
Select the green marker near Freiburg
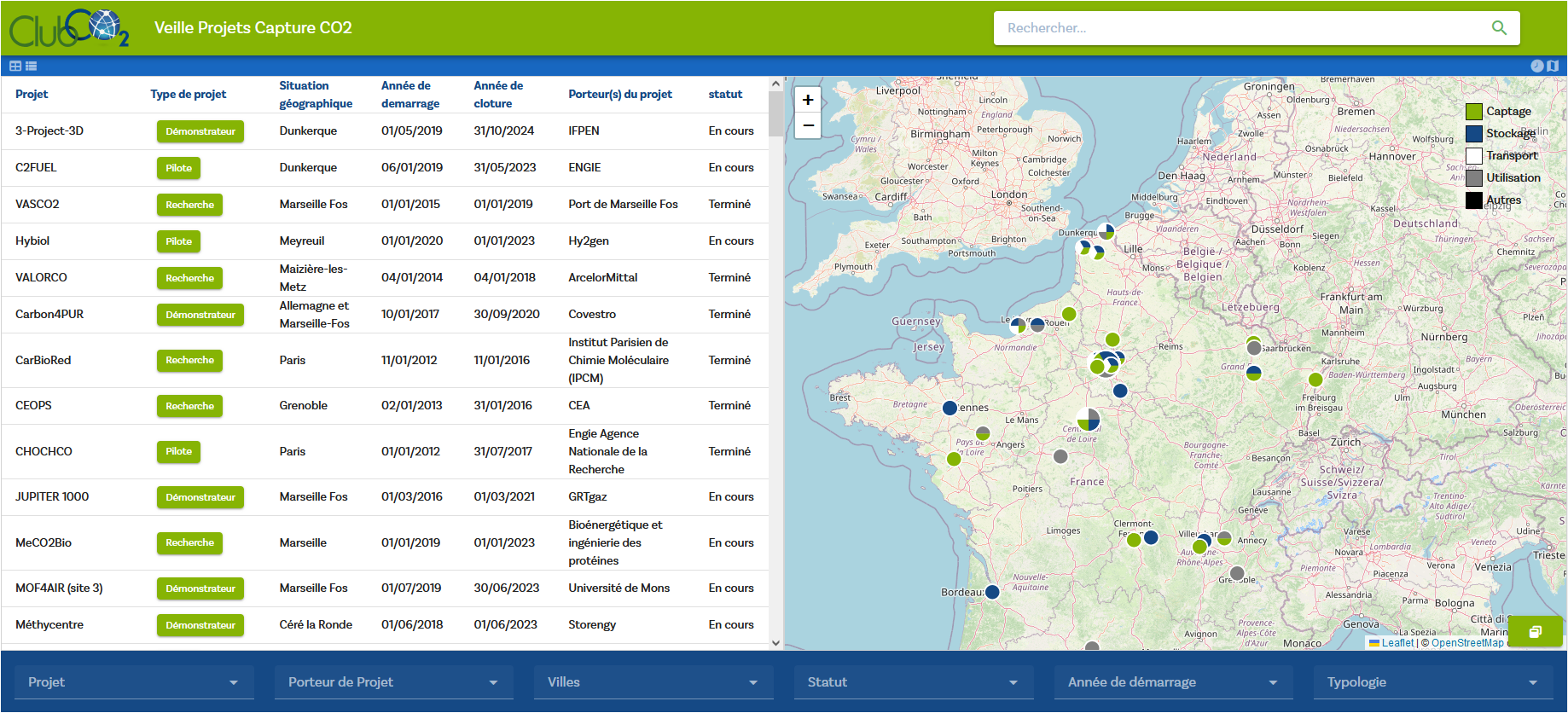[x=1315, y=380]
